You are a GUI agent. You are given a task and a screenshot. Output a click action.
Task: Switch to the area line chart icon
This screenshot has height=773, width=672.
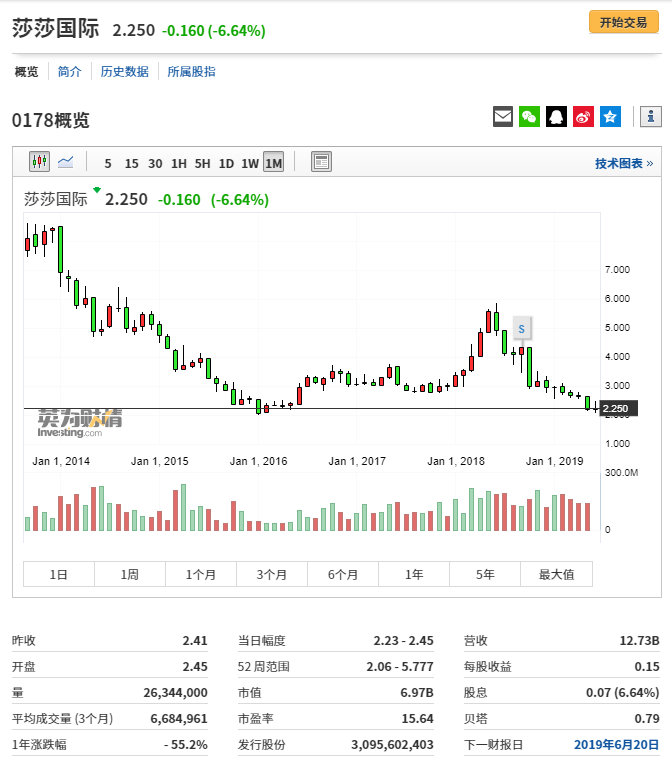(66, 162)
